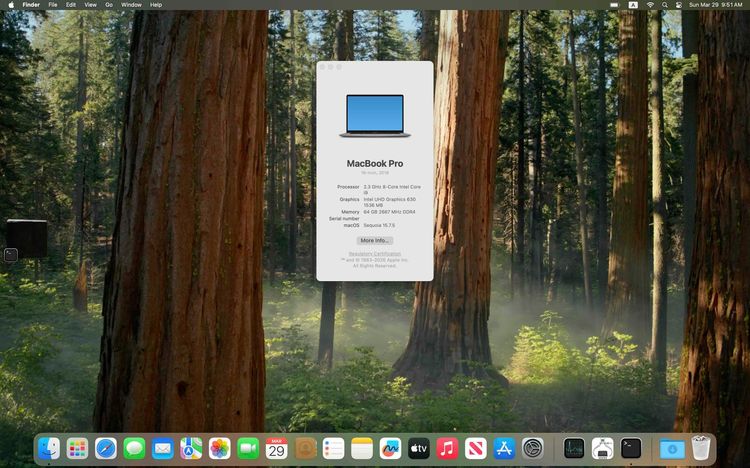Screen dimensions: 750x468
Task: Open Terminal from the Dock
Action: 631,449
